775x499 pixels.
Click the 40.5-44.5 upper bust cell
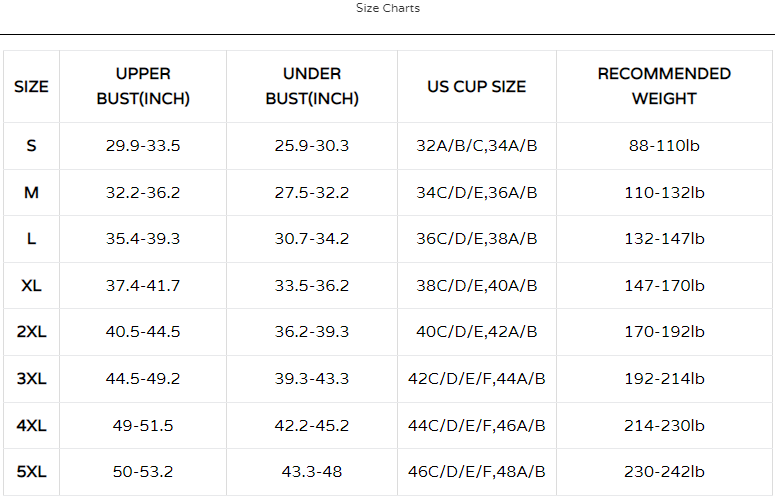143,332
